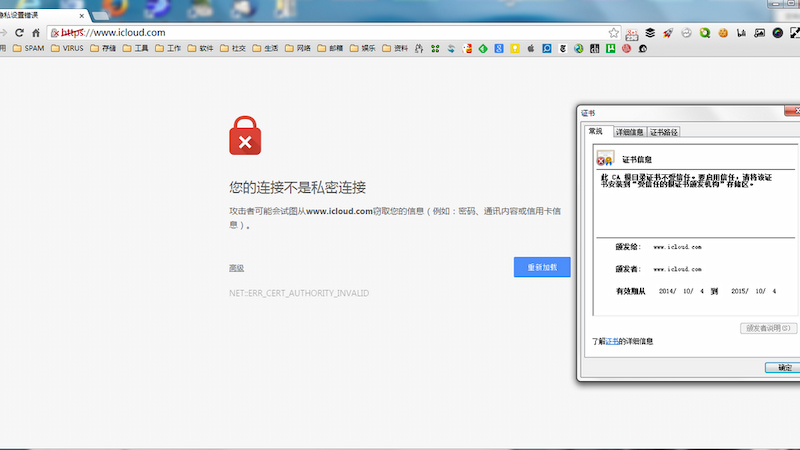
Task: Open the cookie extension icon
Action: click(723, 33)
